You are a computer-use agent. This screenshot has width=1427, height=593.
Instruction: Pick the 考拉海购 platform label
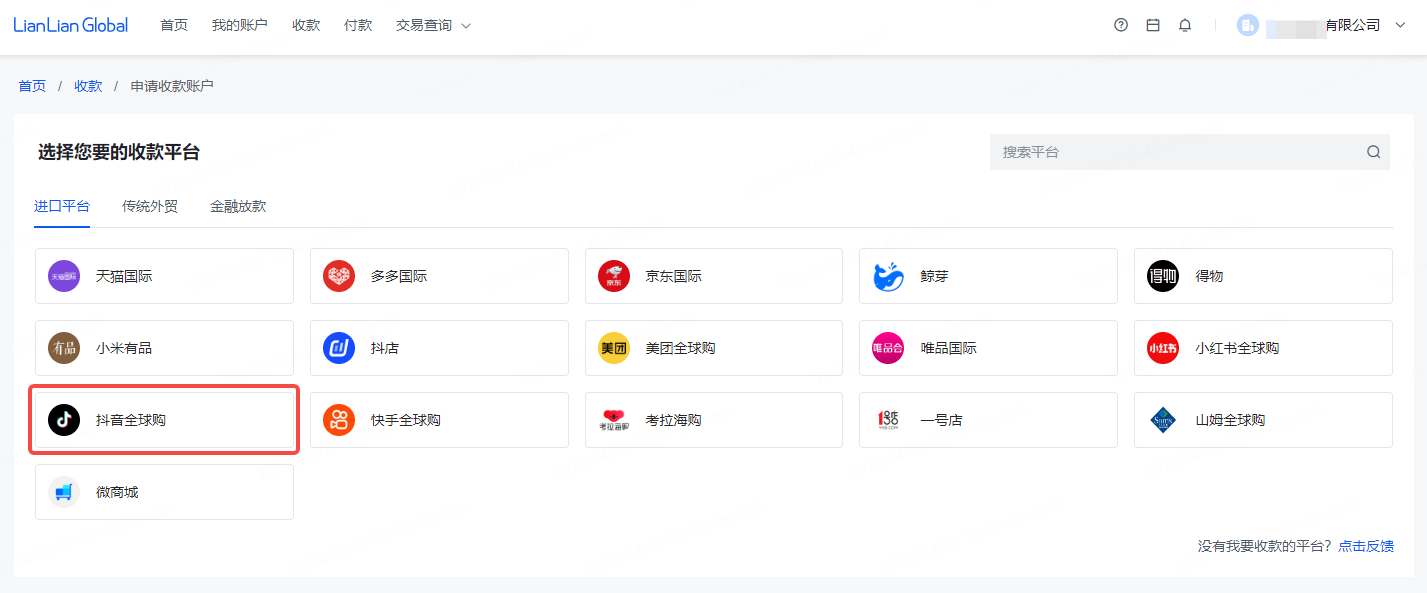coord(674,420)
